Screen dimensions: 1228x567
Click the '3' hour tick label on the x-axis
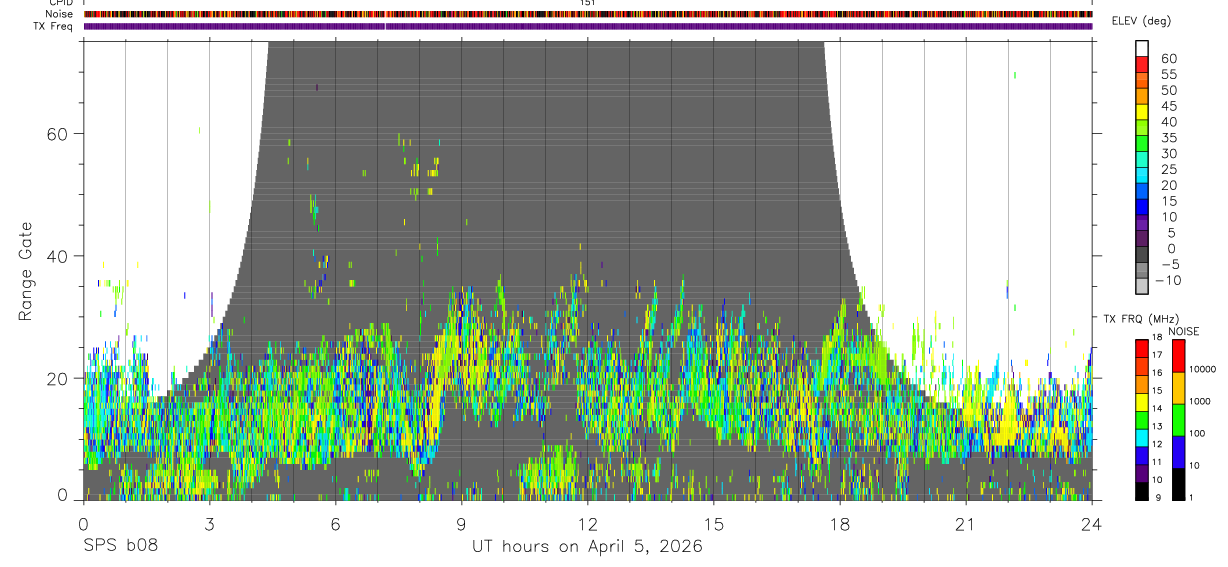coord(209,523)
